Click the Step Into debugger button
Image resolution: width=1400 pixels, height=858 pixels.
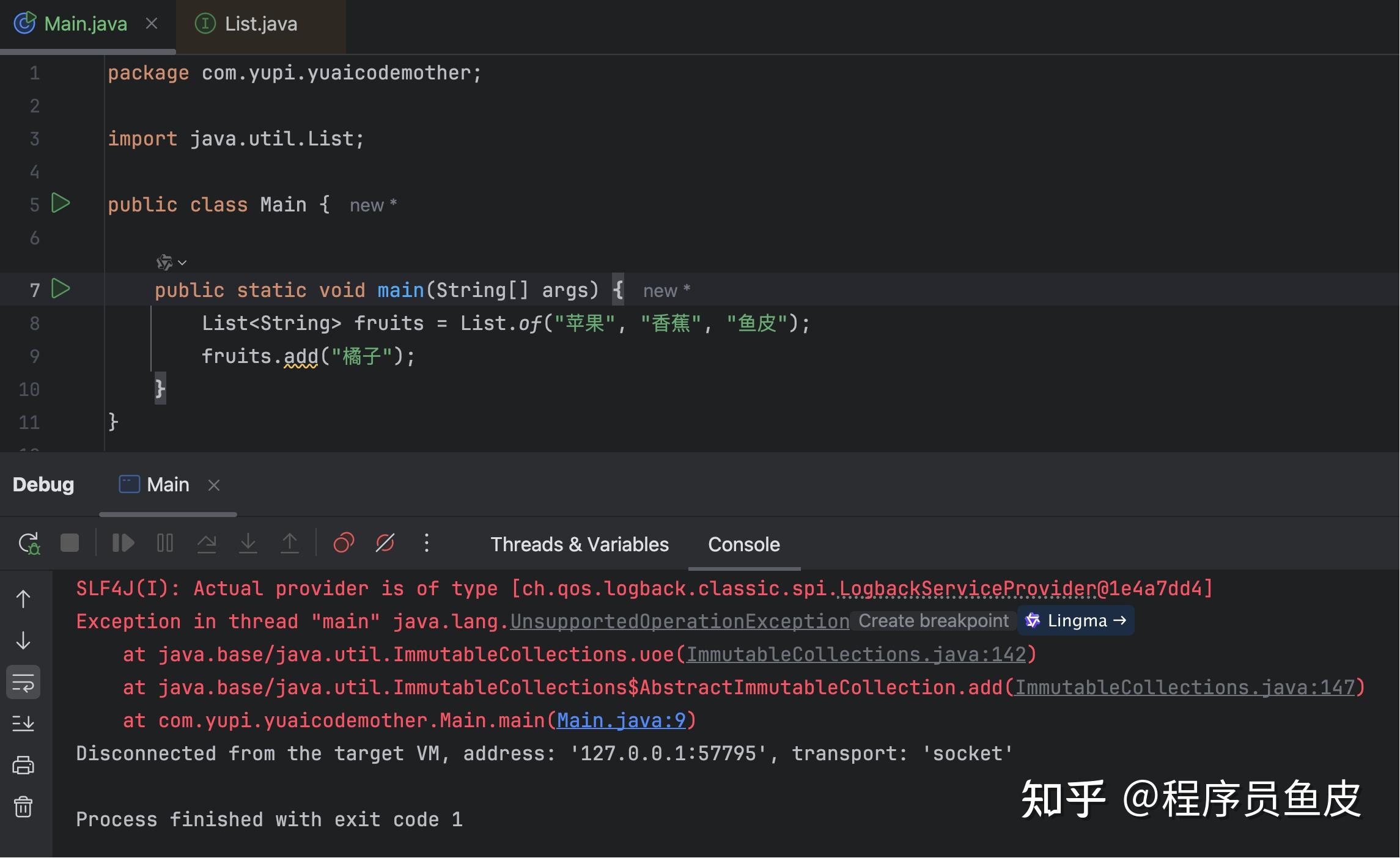(248, 543)
